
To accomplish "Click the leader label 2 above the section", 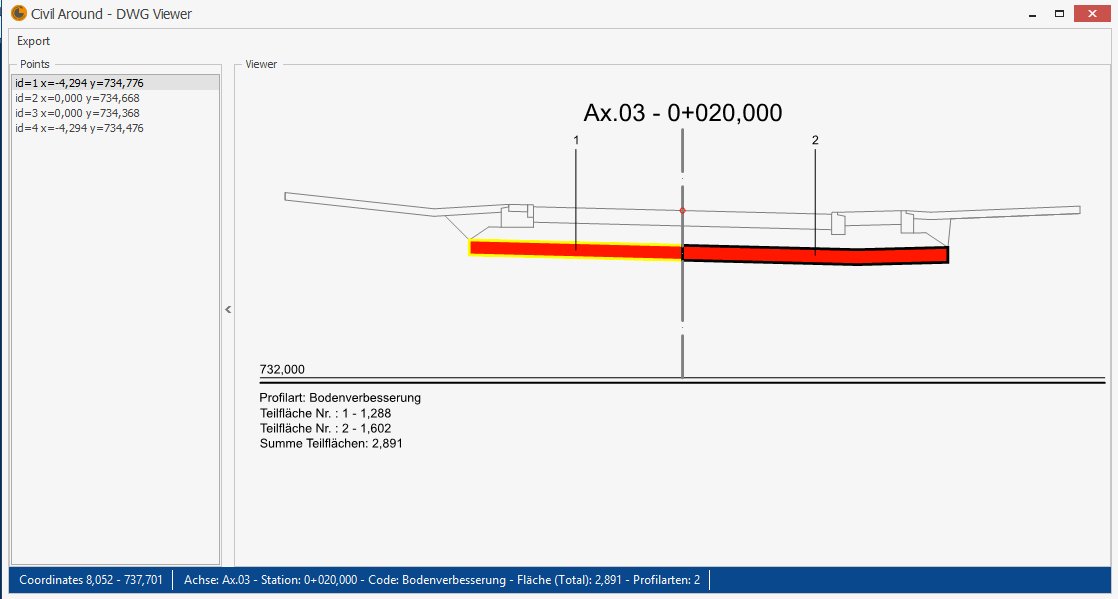I will tap(815, 140).
